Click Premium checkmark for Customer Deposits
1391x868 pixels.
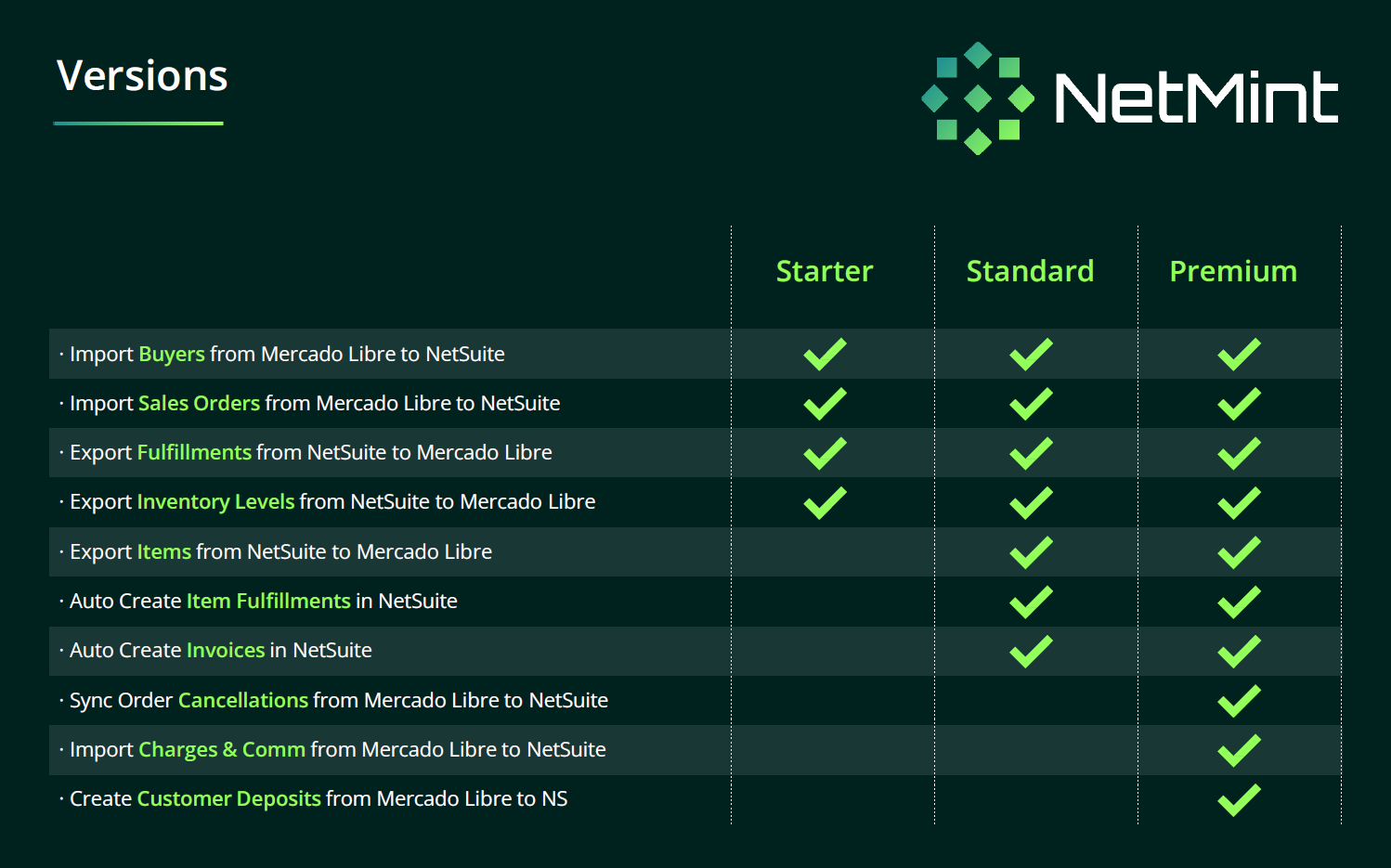[x=1239, y=800]
